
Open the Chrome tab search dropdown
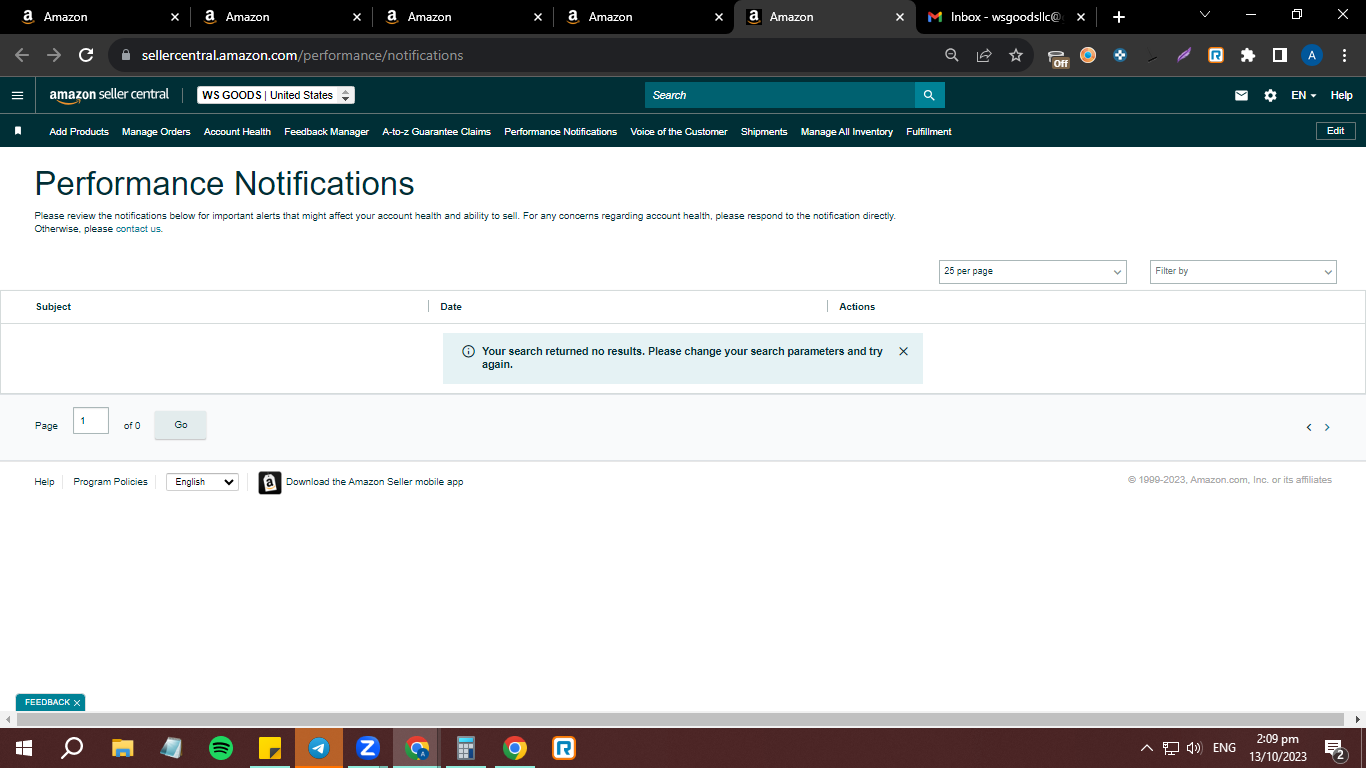coord(1204,14)
